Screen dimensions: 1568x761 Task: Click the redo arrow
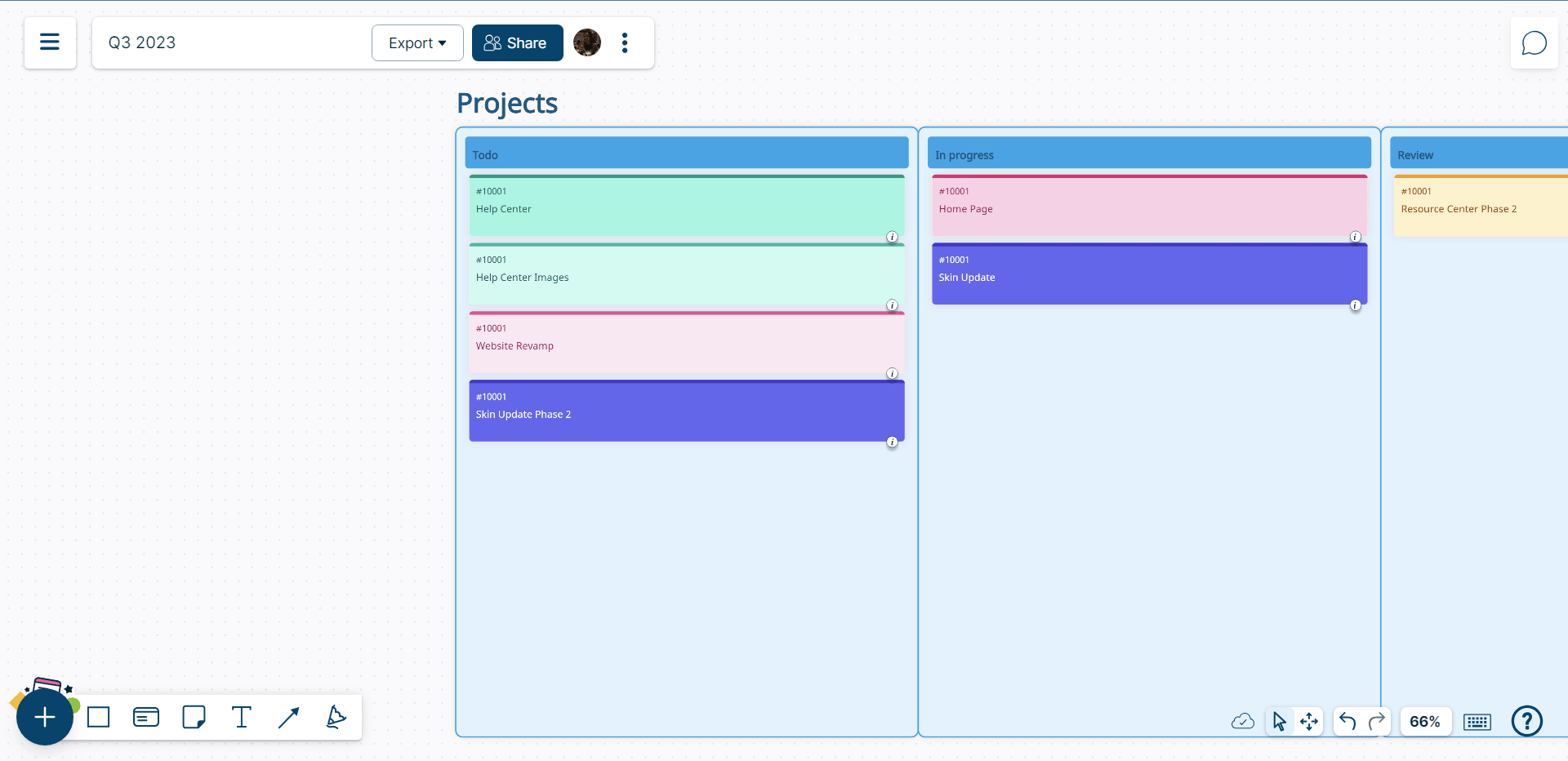point(1377,722)
